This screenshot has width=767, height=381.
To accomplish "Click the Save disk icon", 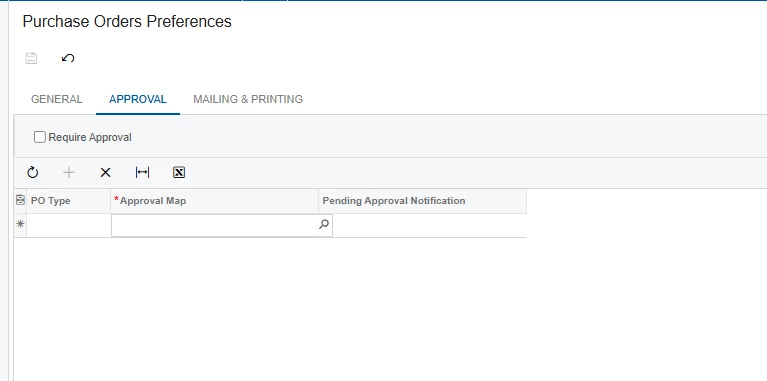I will (x=31, y=58).
